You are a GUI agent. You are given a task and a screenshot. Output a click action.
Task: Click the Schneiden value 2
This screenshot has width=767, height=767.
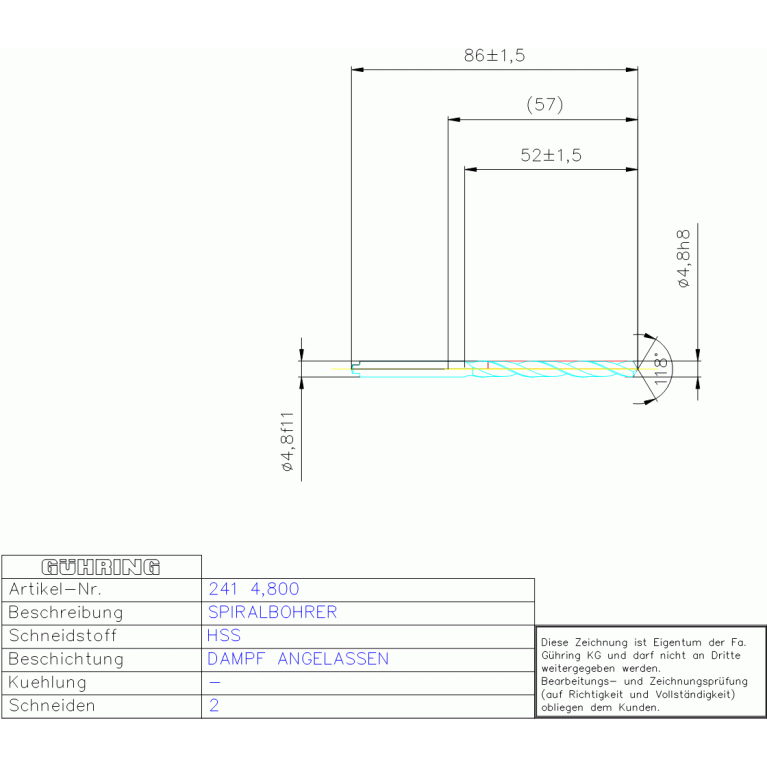(214, 705)
